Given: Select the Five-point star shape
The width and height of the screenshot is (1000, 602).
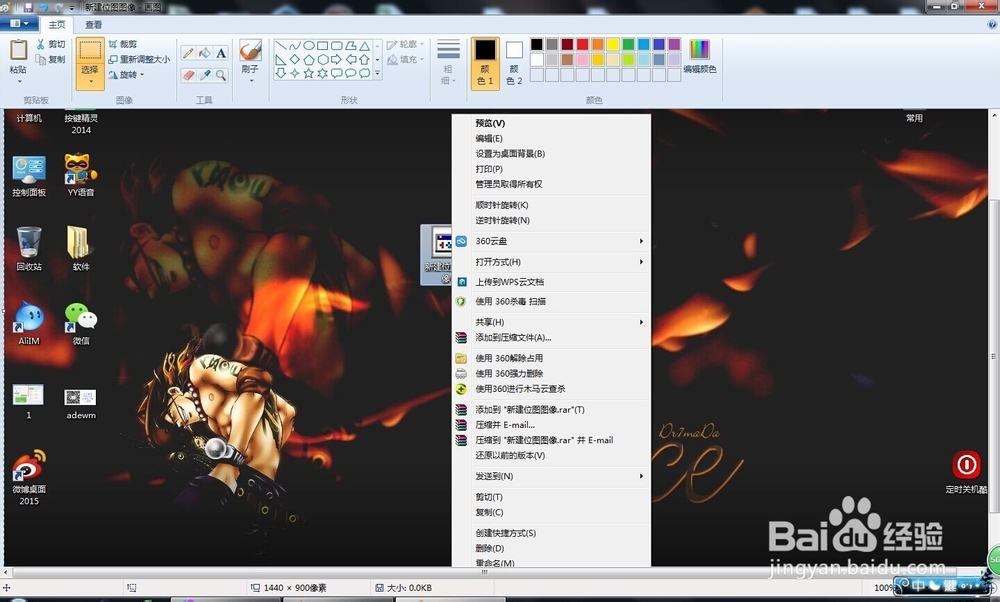Looking at the screenshot, I should point(309,73).
